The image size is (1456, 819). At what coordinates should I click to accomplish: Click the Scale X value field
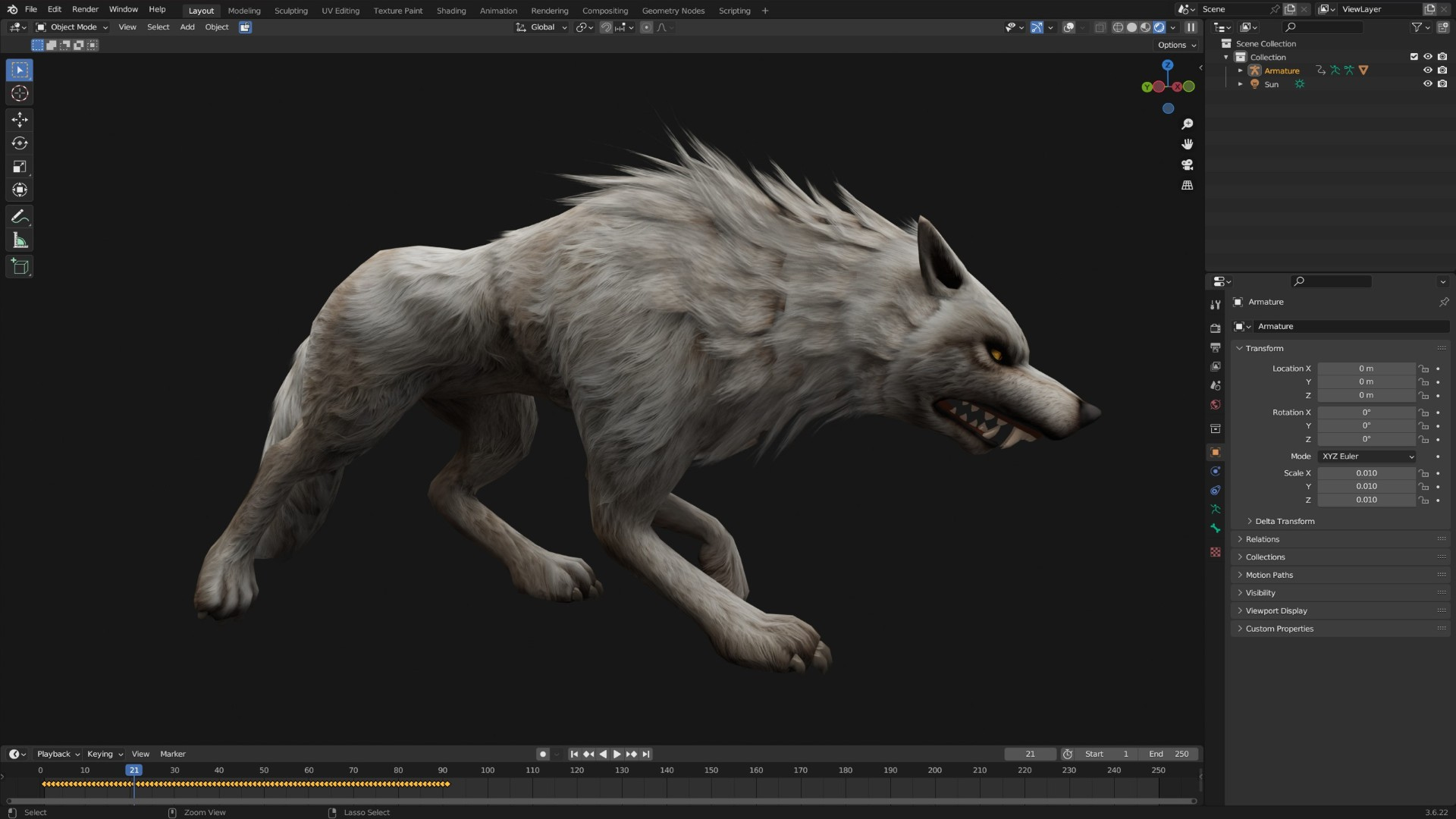click(x=1367, y=473)
